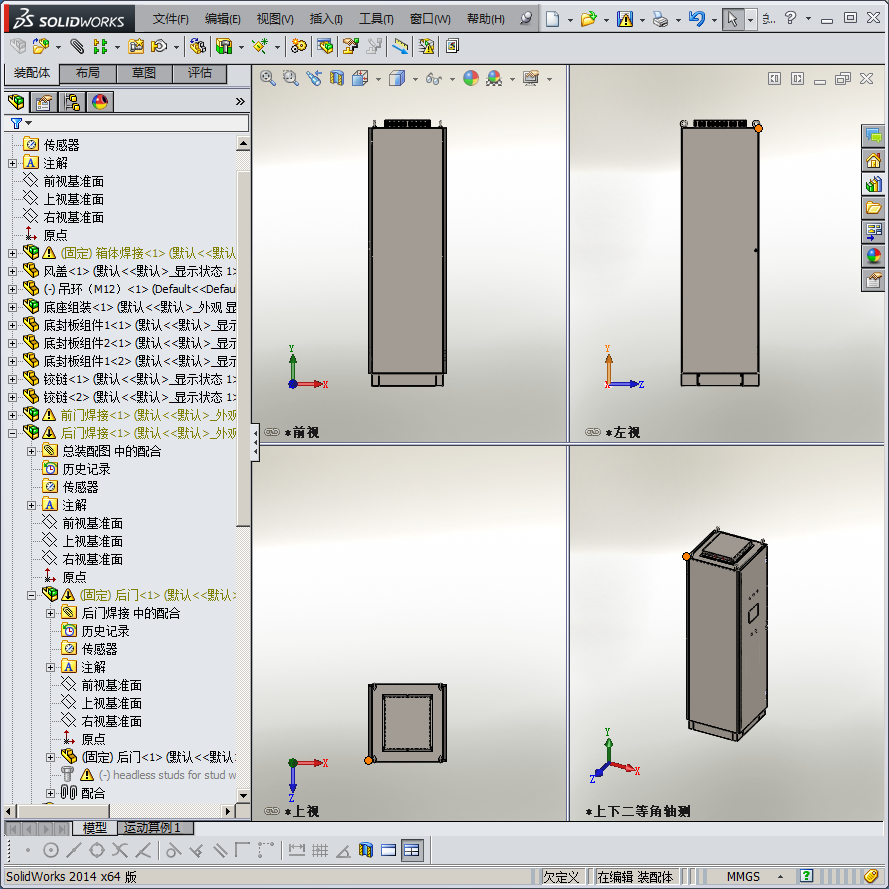This screenshot has width=889, height=889.
Task: Click the Section View icon
Action: [x=337, y=78]
